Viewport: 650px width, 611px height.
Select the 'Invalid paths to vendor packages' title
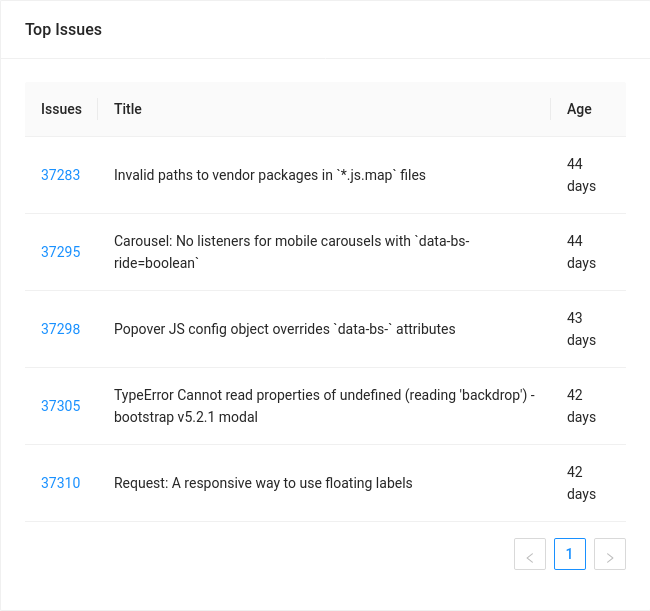pyautogui.click(x=270, y=175)
